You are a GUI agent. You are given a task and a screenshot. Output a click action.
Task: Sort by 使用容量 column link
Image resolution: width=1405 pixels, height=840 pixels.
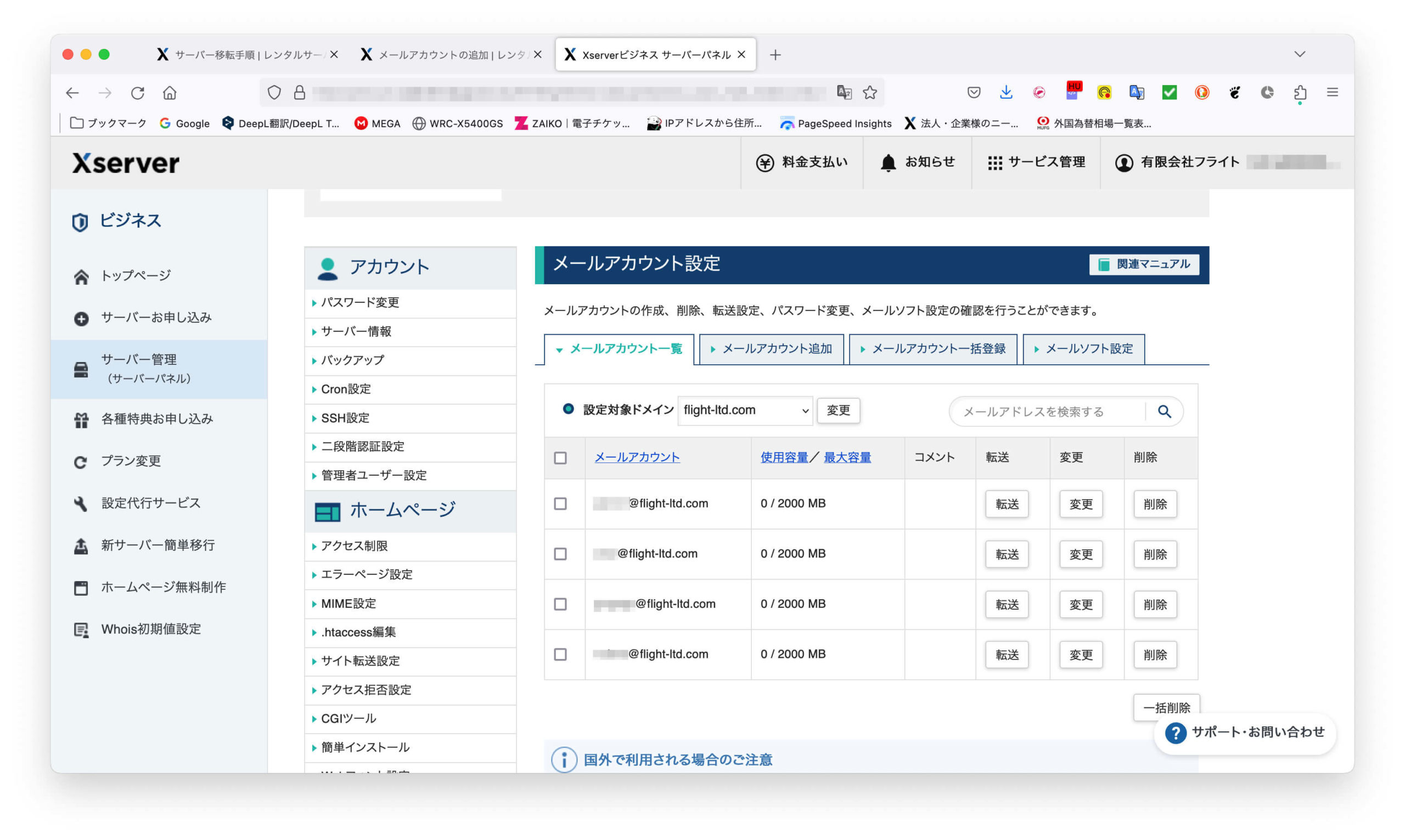click(x=784, y=458)
